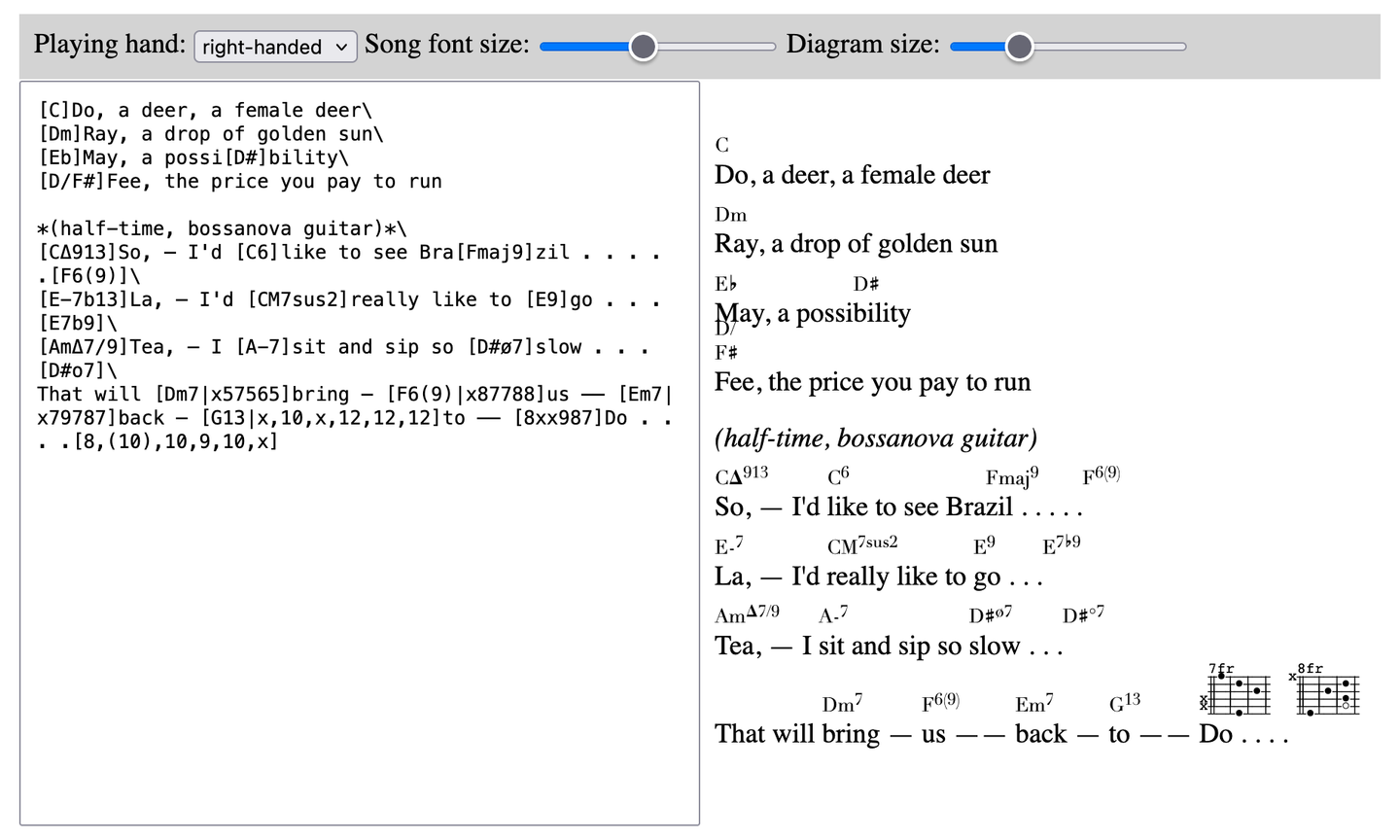Click the chord diagram labeled 8fr

(x=1330, y=690)
